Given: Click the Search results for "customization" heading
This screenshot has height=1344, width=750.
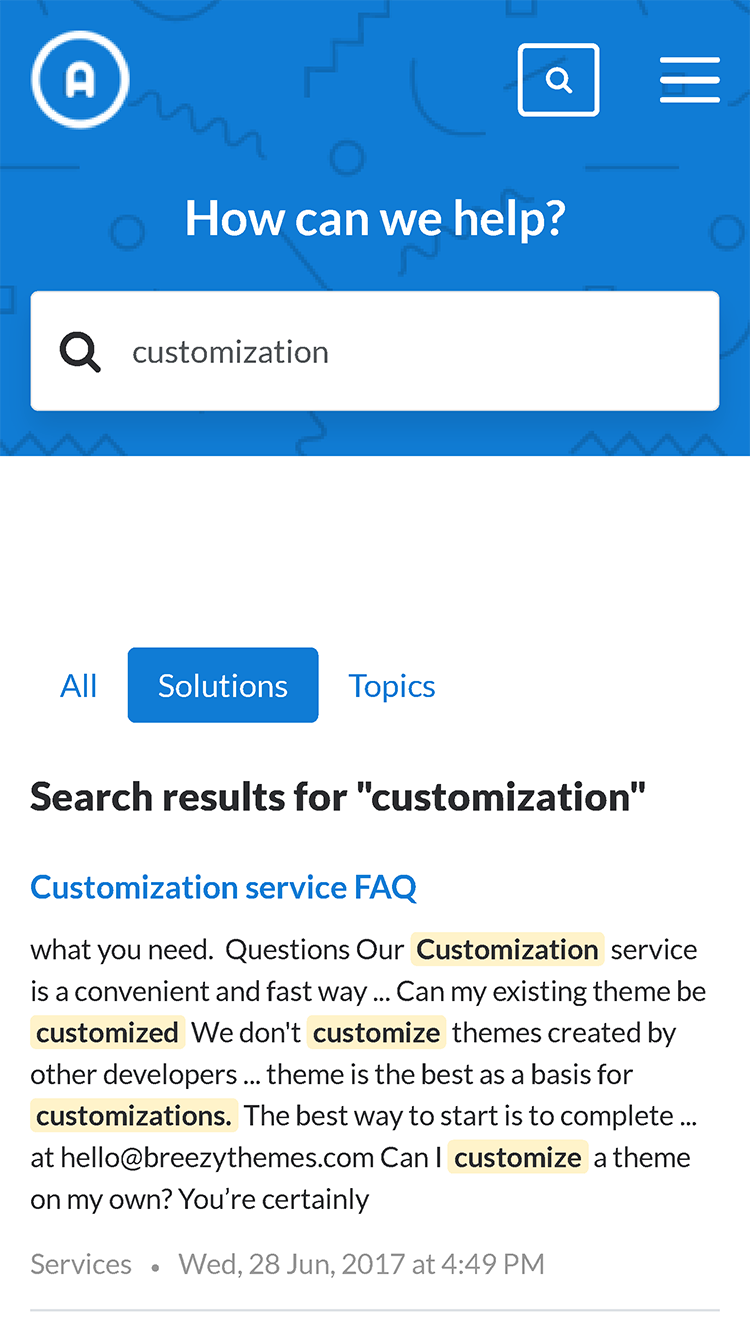Looking at the screenshot, I should [338, 797].
